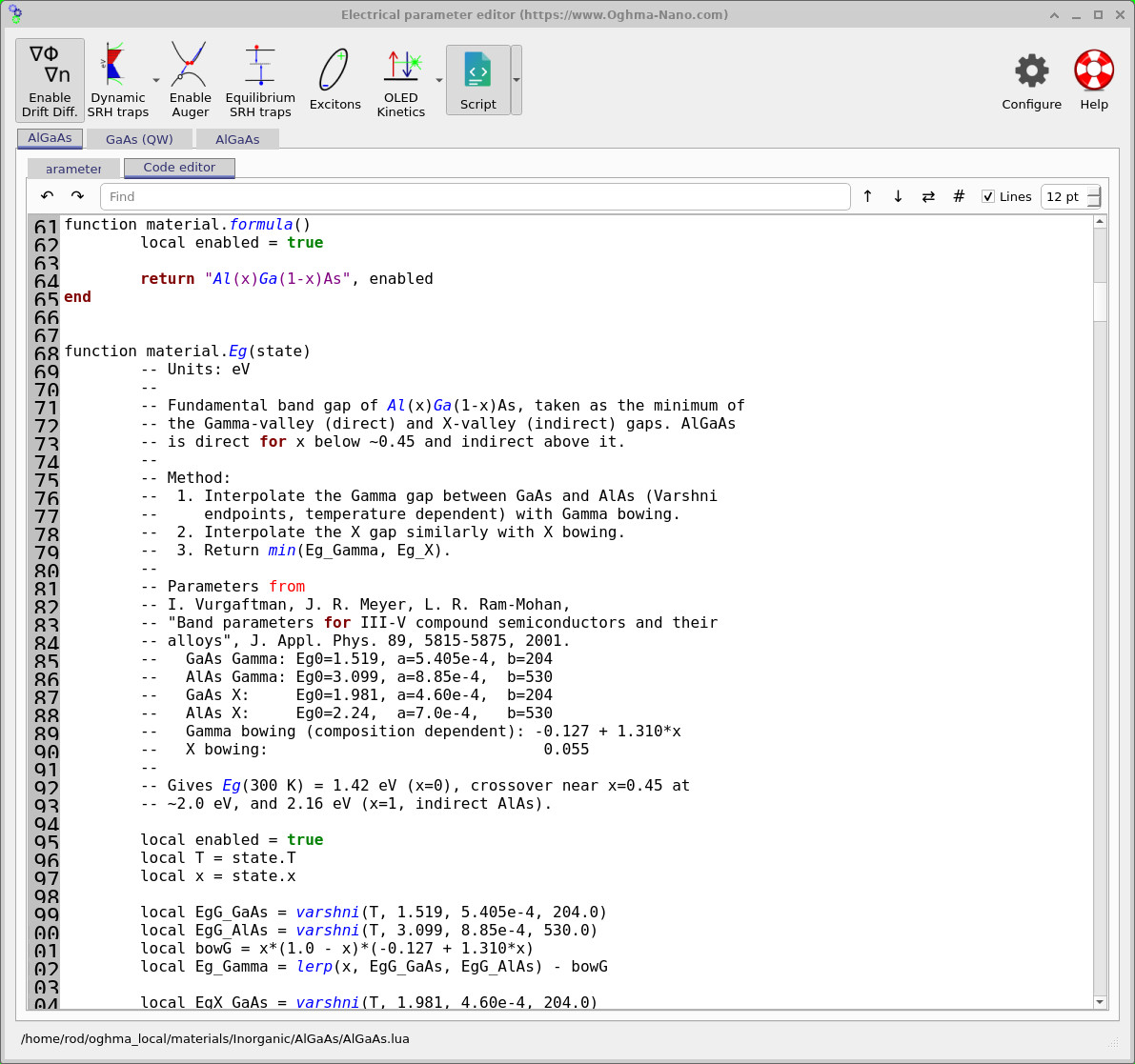The height and width of the screenshot is (1064, 1135).
Task: Open find and replace swap icon
Action: pyautogui.click(x=928, y=197)
